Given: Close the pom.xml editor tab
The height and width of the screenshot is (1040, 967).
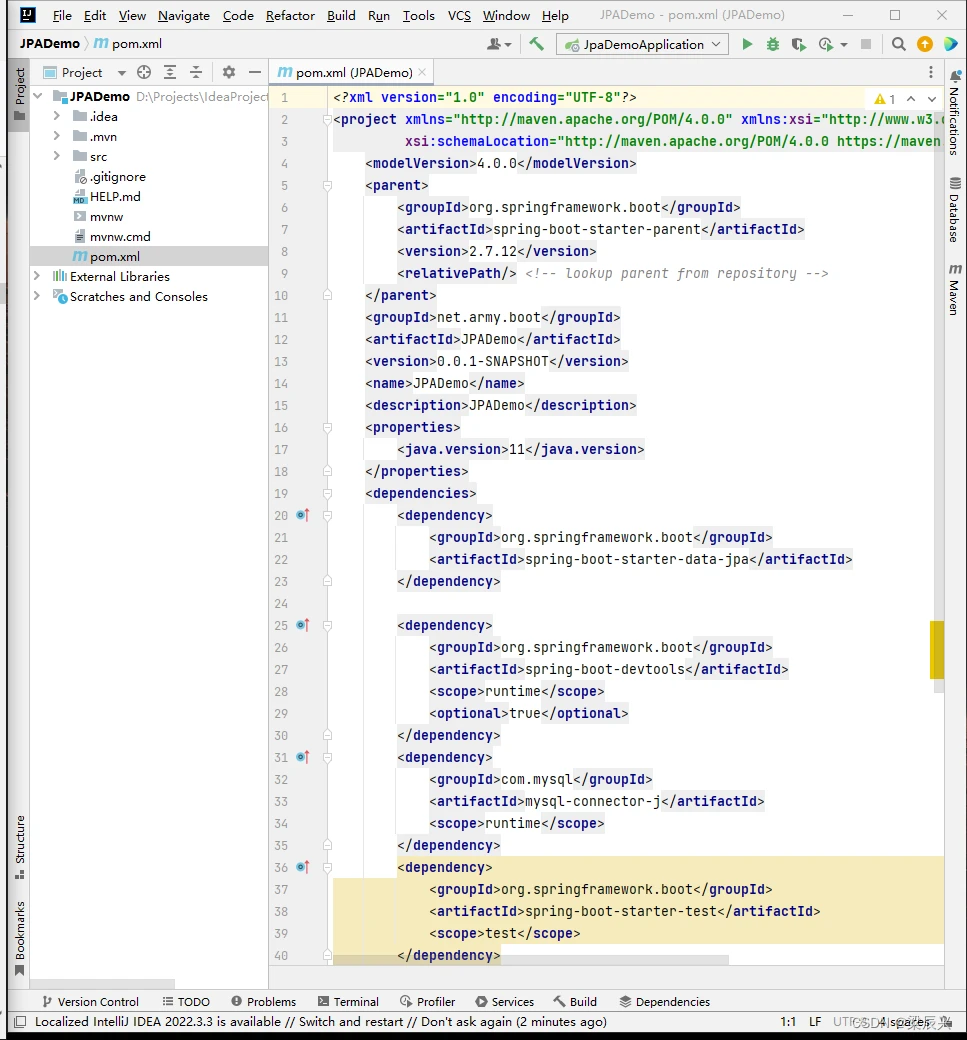Looking at the screenshot, I should pyautogui.click(x=422, y=72).
